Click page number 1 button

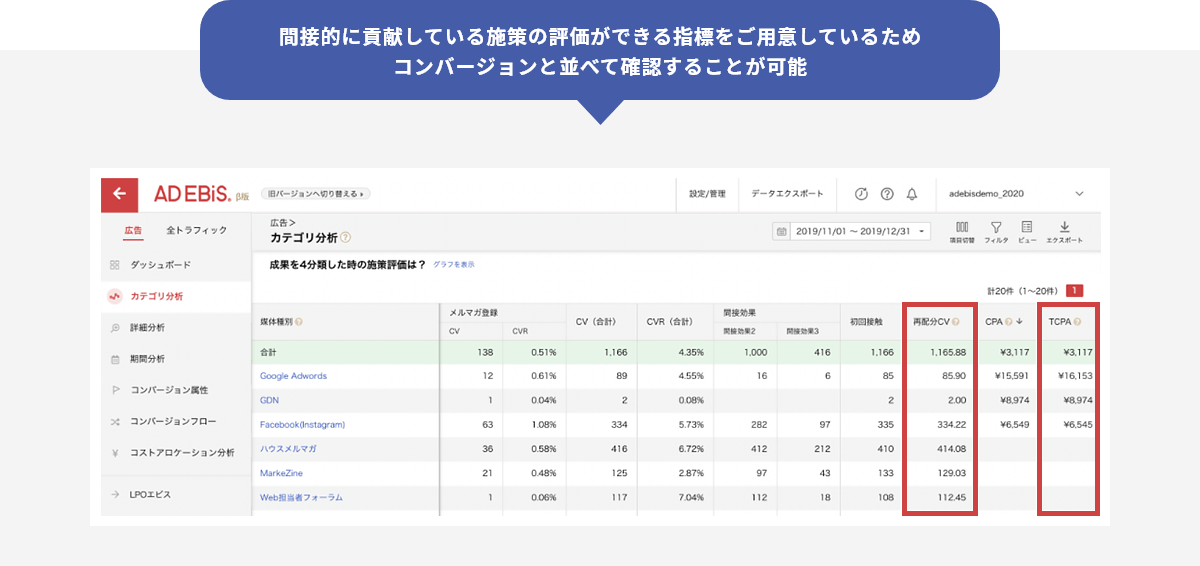(1075, 291)
